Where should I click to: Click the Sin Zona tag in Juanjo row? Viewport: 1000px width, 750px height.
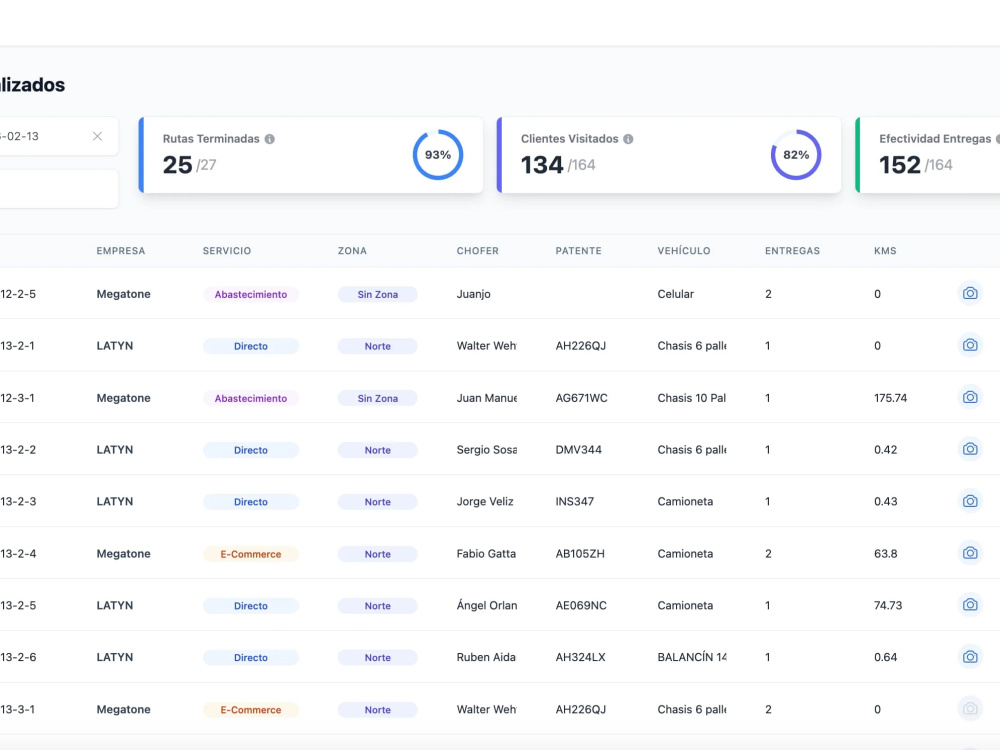click(x=378, y=294)
